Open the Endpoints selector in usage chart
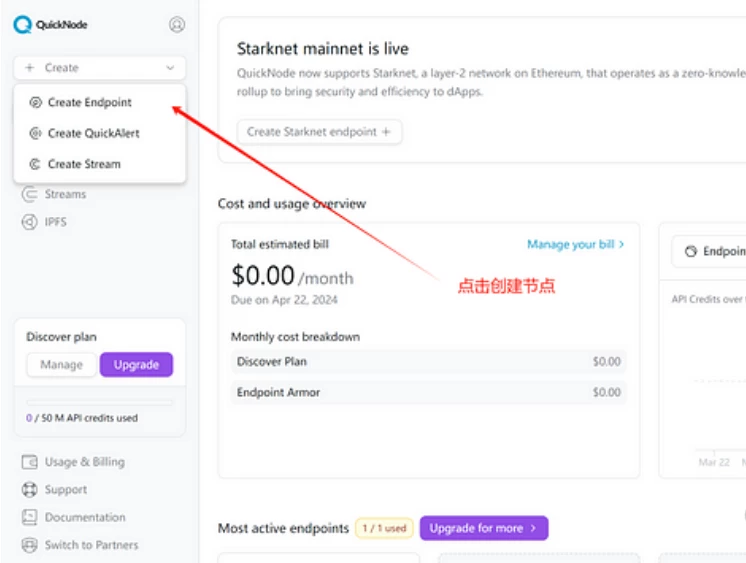 (x=710, y=252)
